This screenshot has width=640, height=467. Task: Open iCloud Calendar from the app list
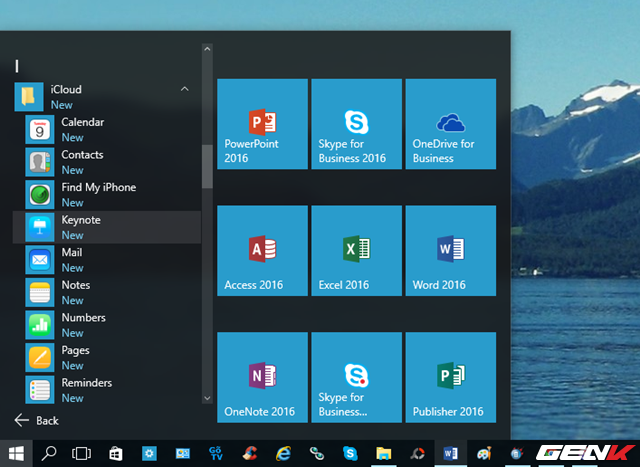[82, 129]
